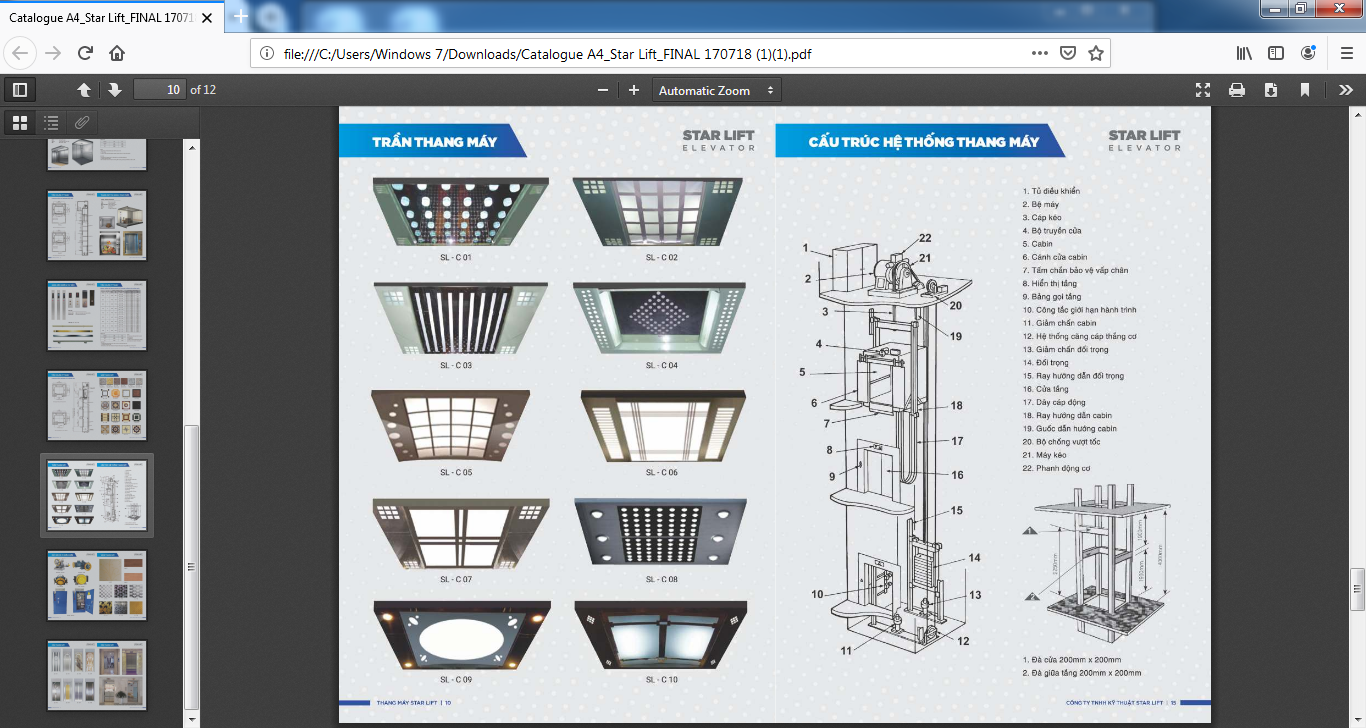Open page actions three-dot menu
The image size is (1366, 728).
point(1040,53)
